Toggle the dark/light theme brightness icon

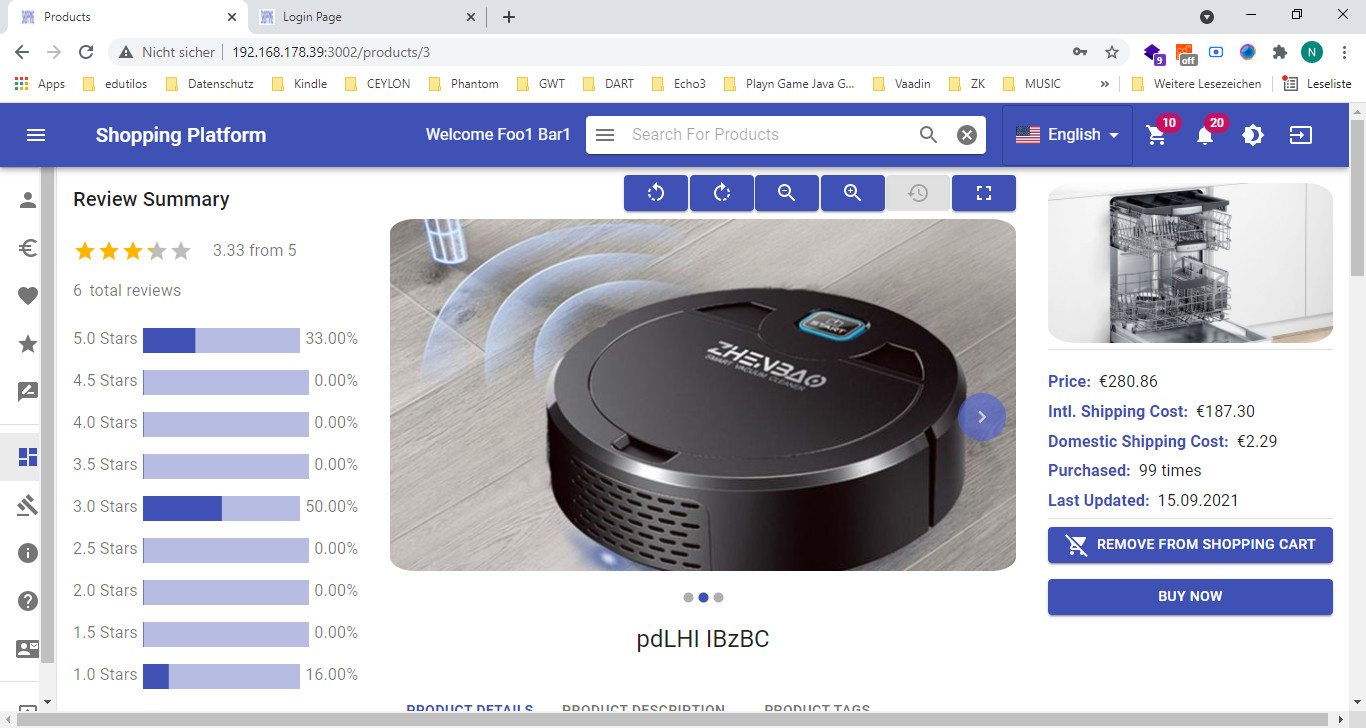point(1253,135)
